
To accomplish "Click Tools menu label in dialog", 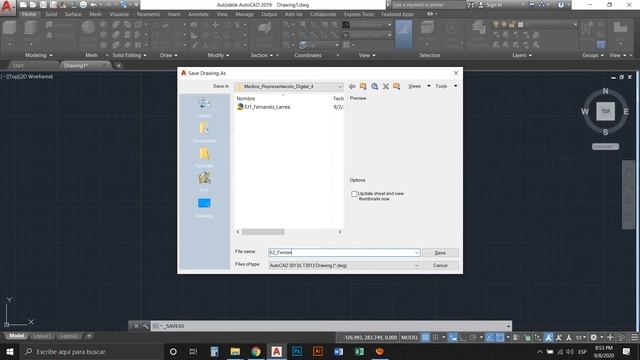I will [441, 86].
